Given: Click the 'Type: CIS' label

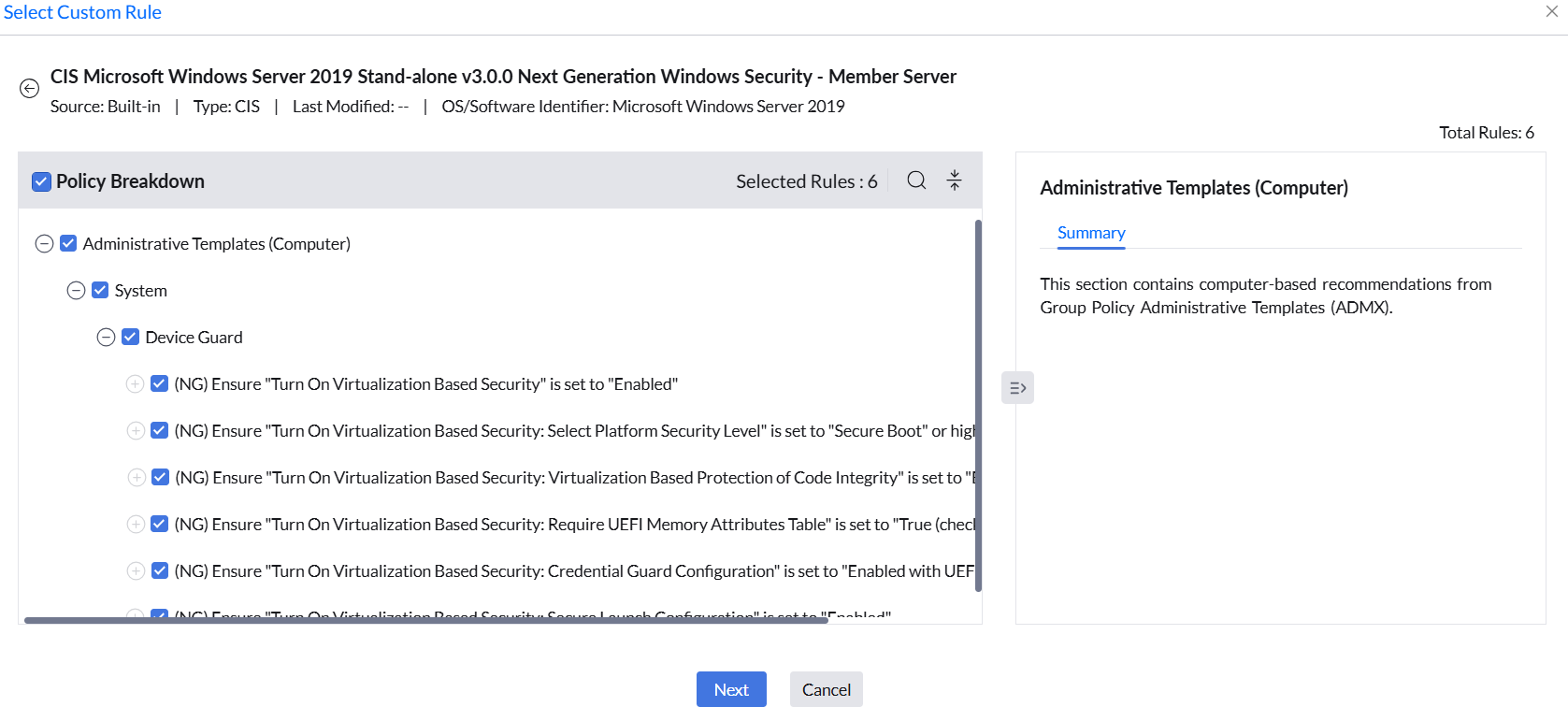Looking at the screenshot, I should [x=226, y=106].
